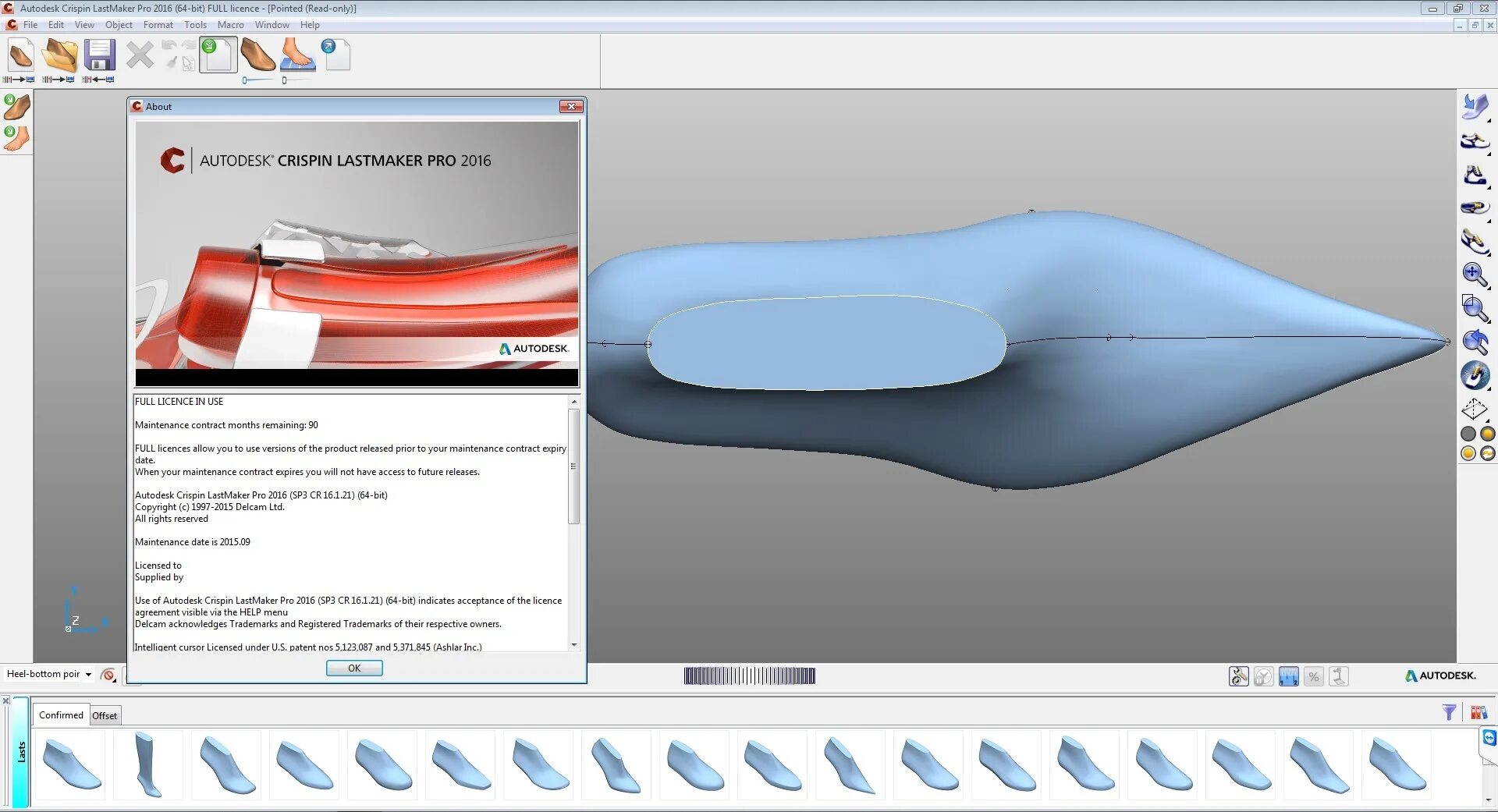Viewport: 1498px width, 812px height.
Task: Choose the shoe perspective view icon
Action: pos(1475,241)
